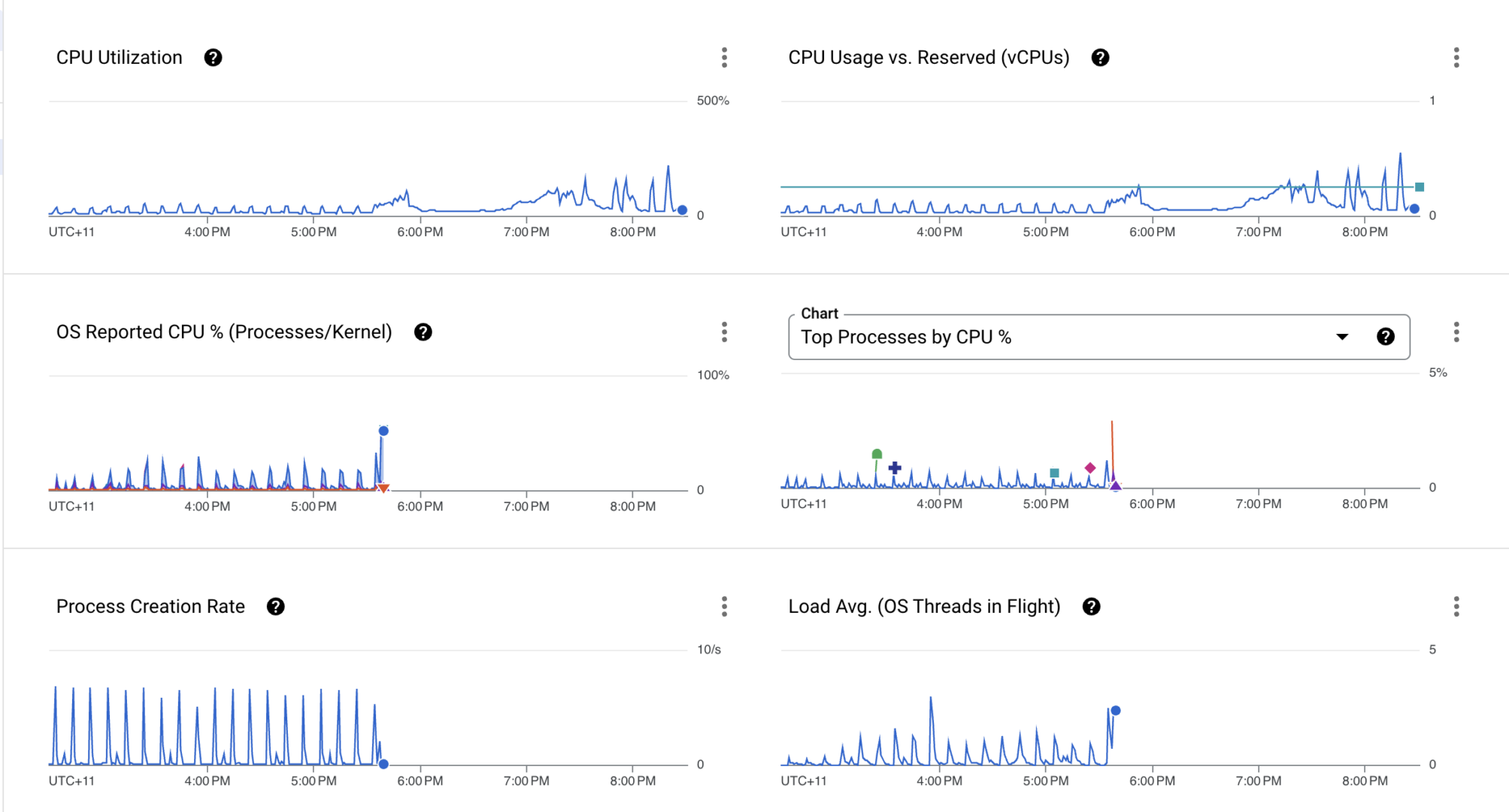Click teal square marker on reserved vCPUs line
This screenshot has width=1509, height=812.
pyautogui.click(x=1420, y=187)
